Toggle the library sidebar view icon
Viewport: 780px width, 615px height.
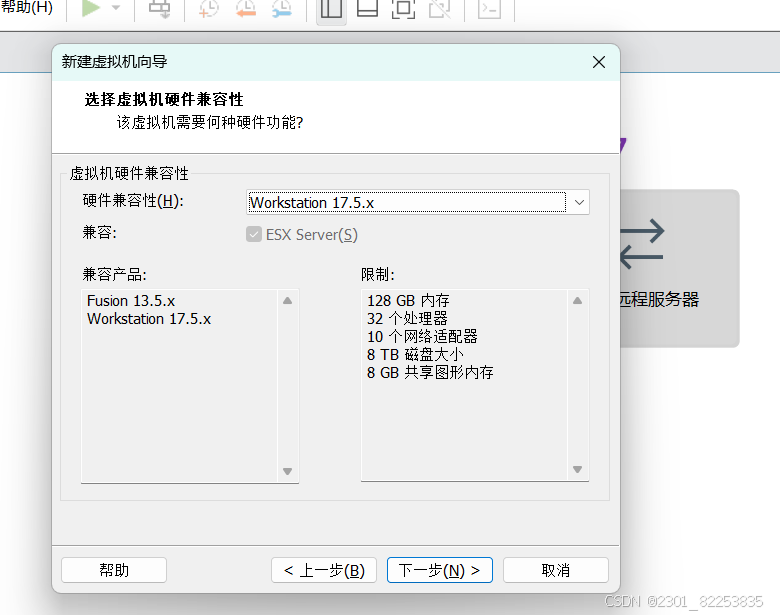click(x=331, y=8)
